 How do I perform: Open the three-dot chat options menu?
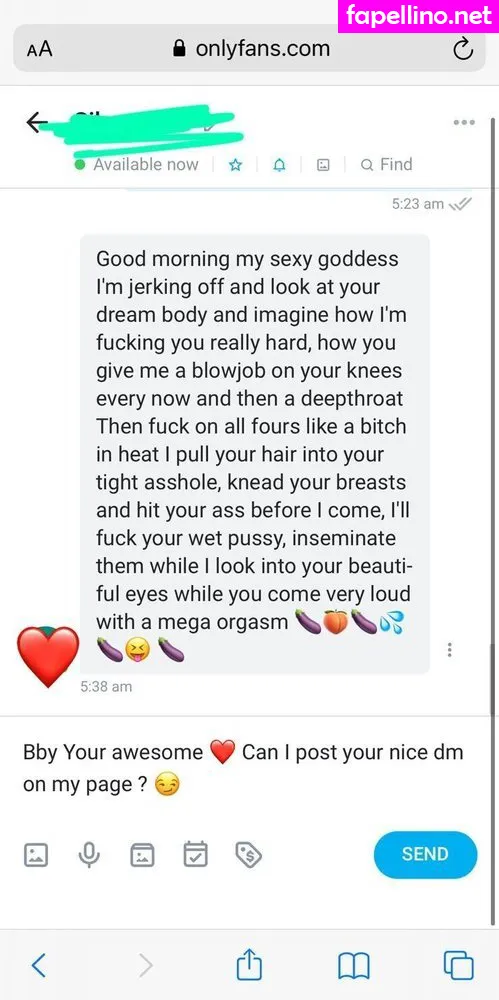pos(464,122)
